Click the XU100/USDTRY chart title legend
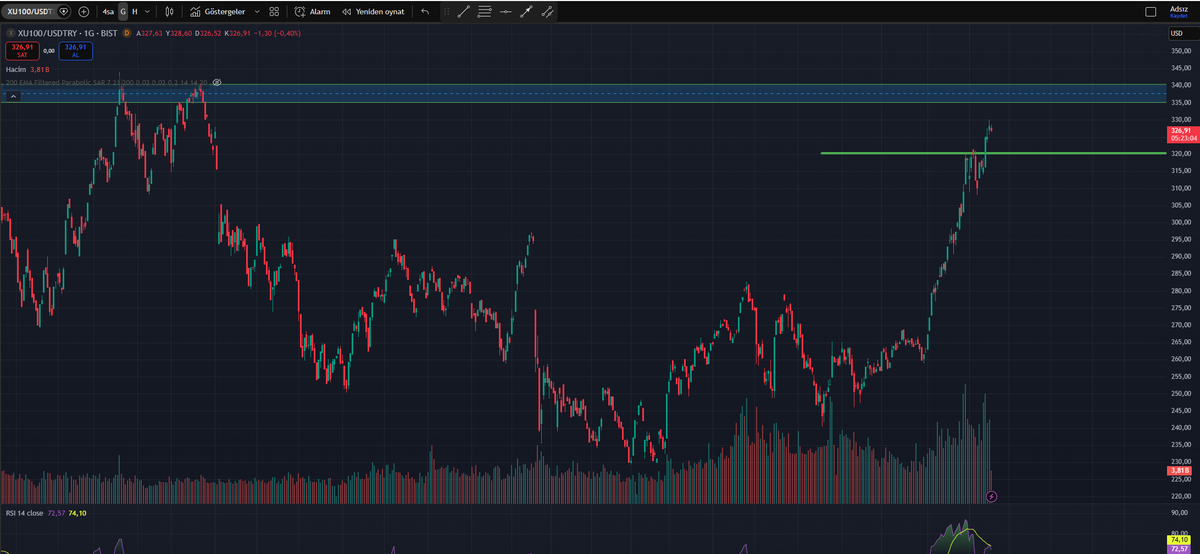Image resolution: width=1200 pixels, height=554 pixels. point(69,33)
